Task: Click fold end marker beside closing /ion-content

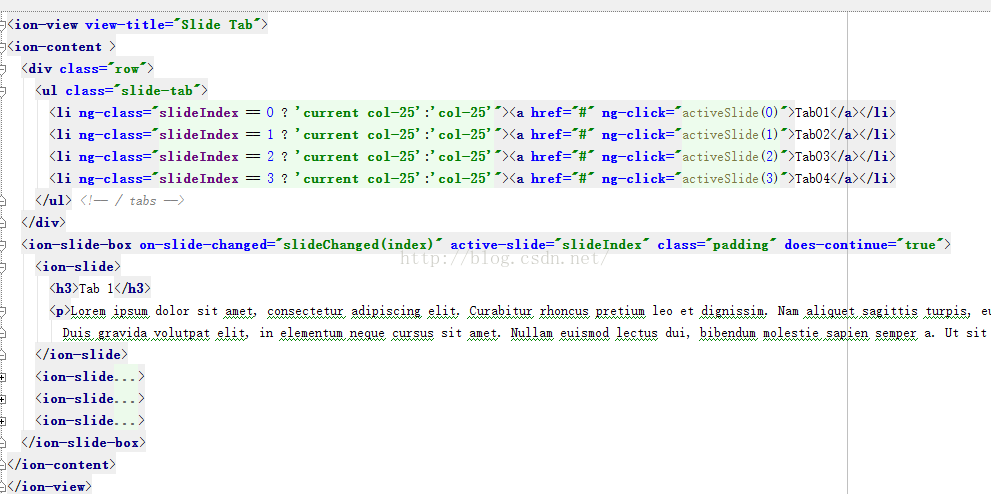Action: coord(3,465)
